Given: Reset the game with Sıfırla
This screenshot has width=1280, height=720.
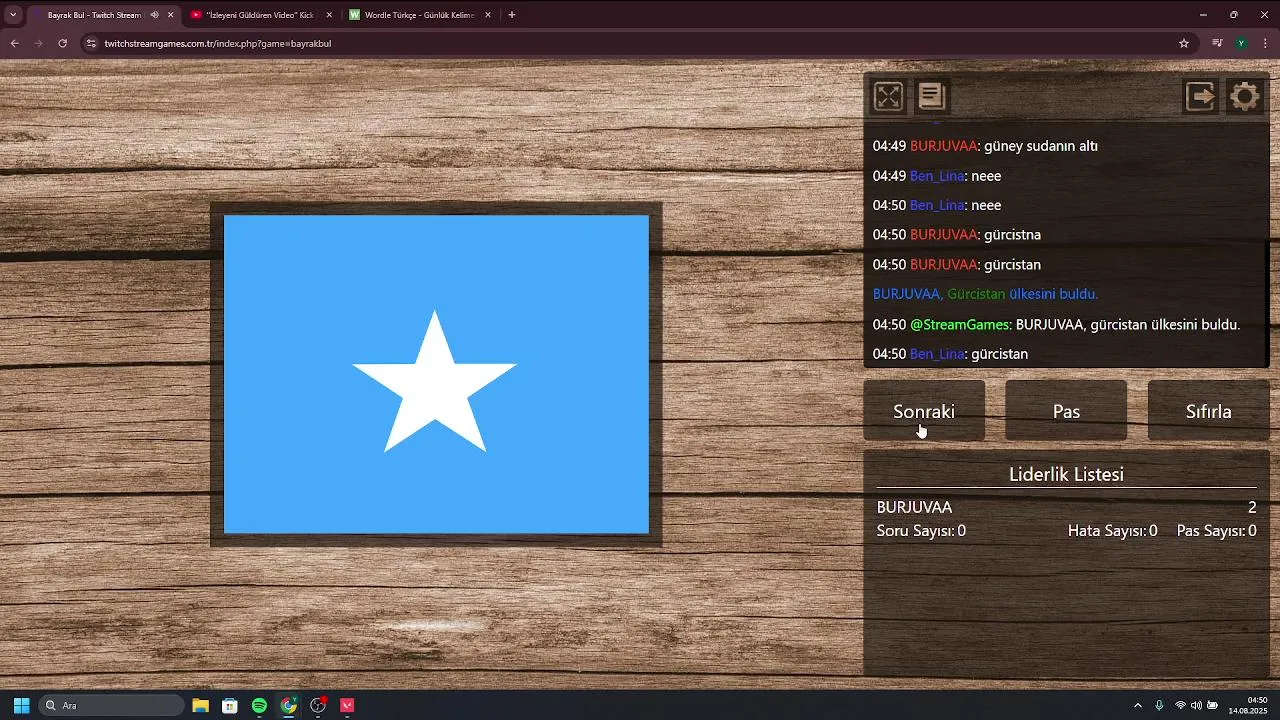Looking at the screenshot, I should pyautogui.click(x=1208, y=411).
